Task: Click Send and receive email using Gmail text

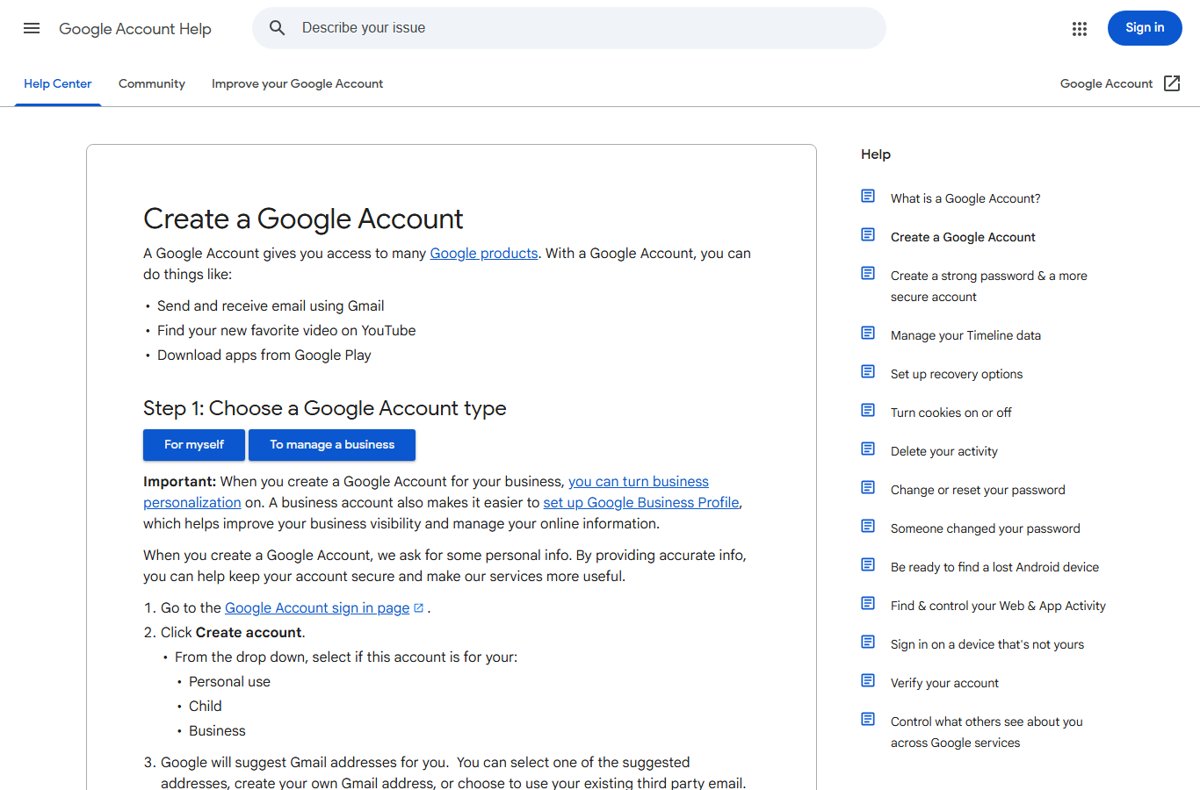Action: point(271,306)
